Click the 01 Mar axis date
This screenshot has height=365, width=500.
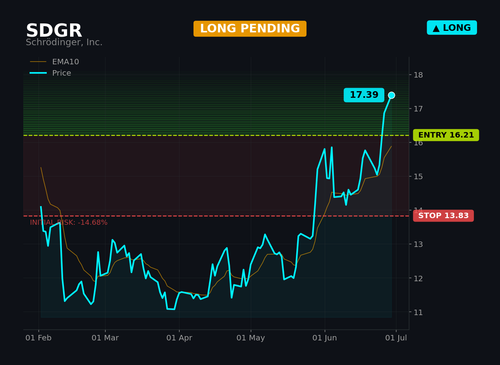(105, 338)
